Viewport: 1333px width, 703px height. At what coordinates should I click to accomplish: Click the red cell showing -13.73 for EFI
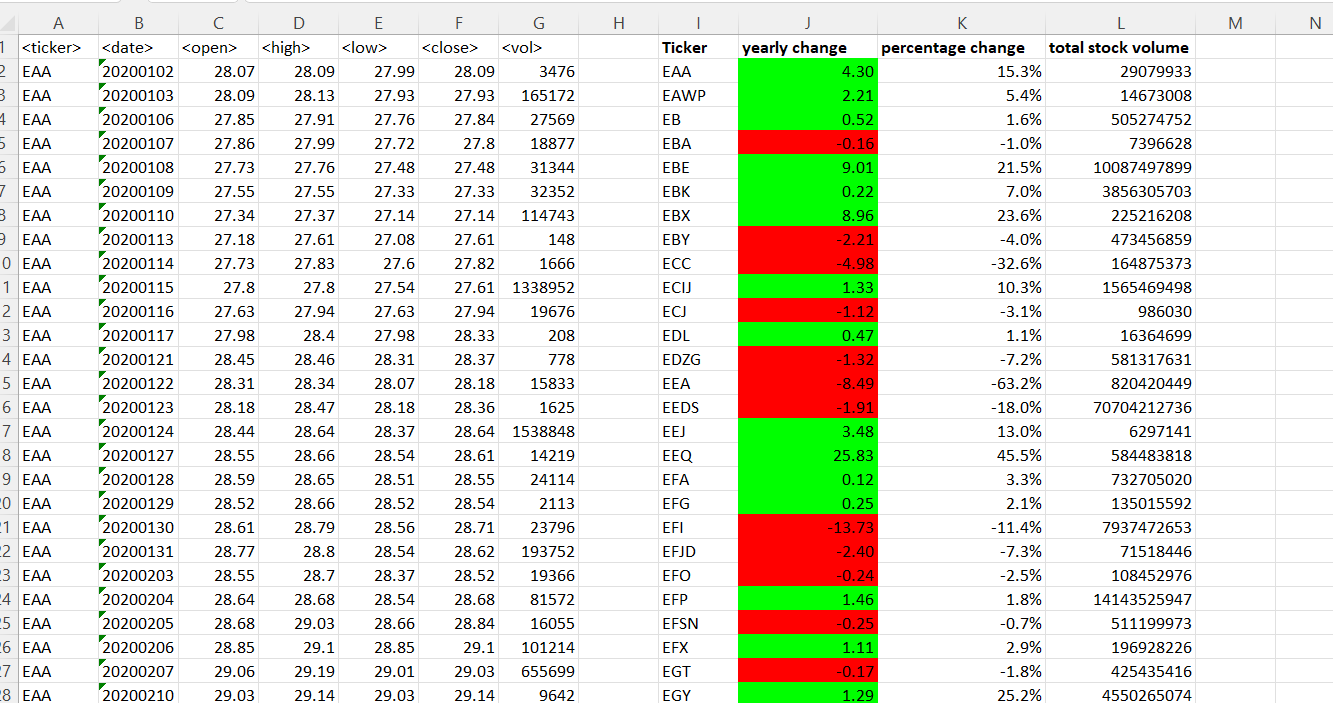point(806,527)
